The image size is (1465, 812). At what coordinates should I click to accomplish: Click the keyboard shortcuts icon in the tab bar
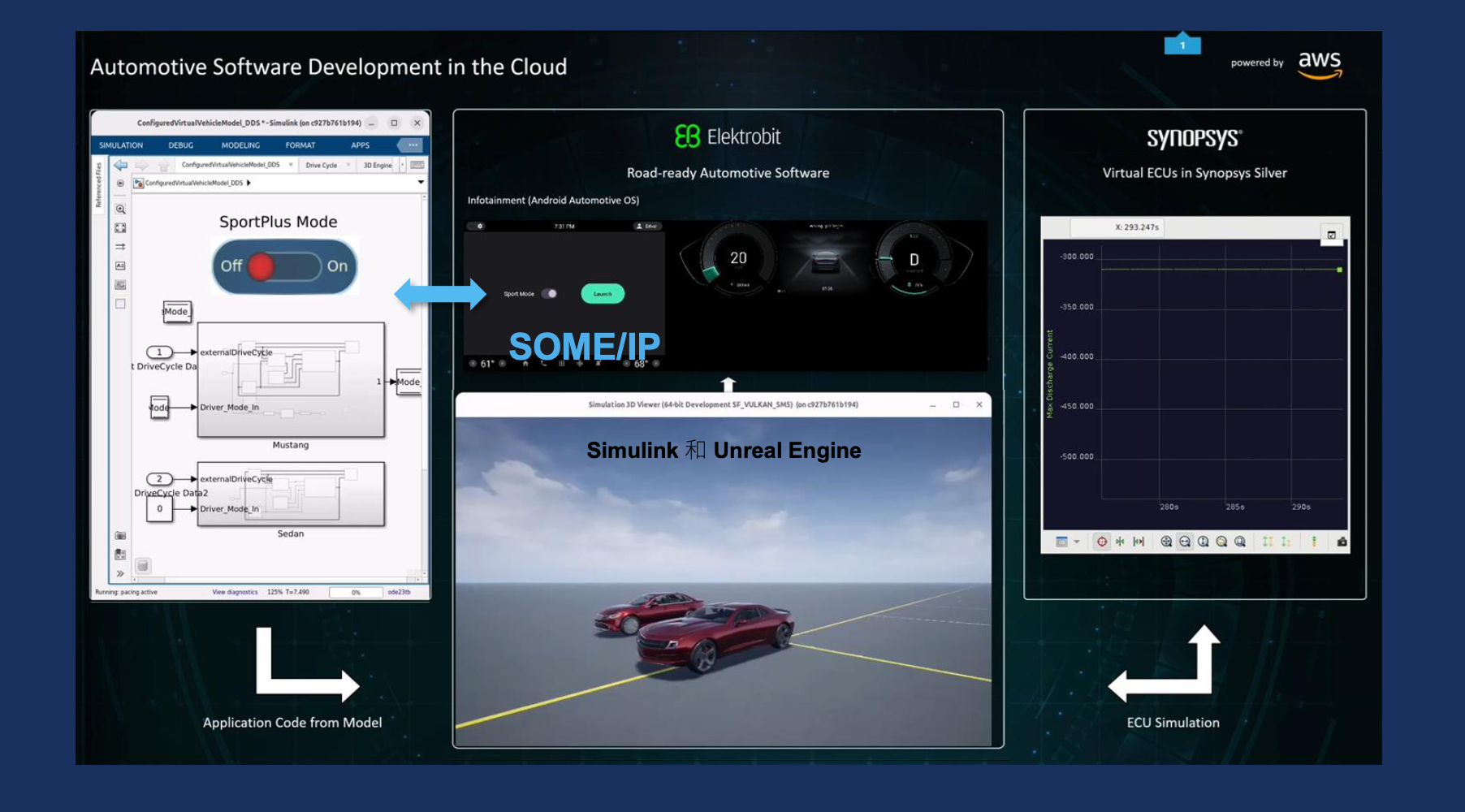[417, 165]
